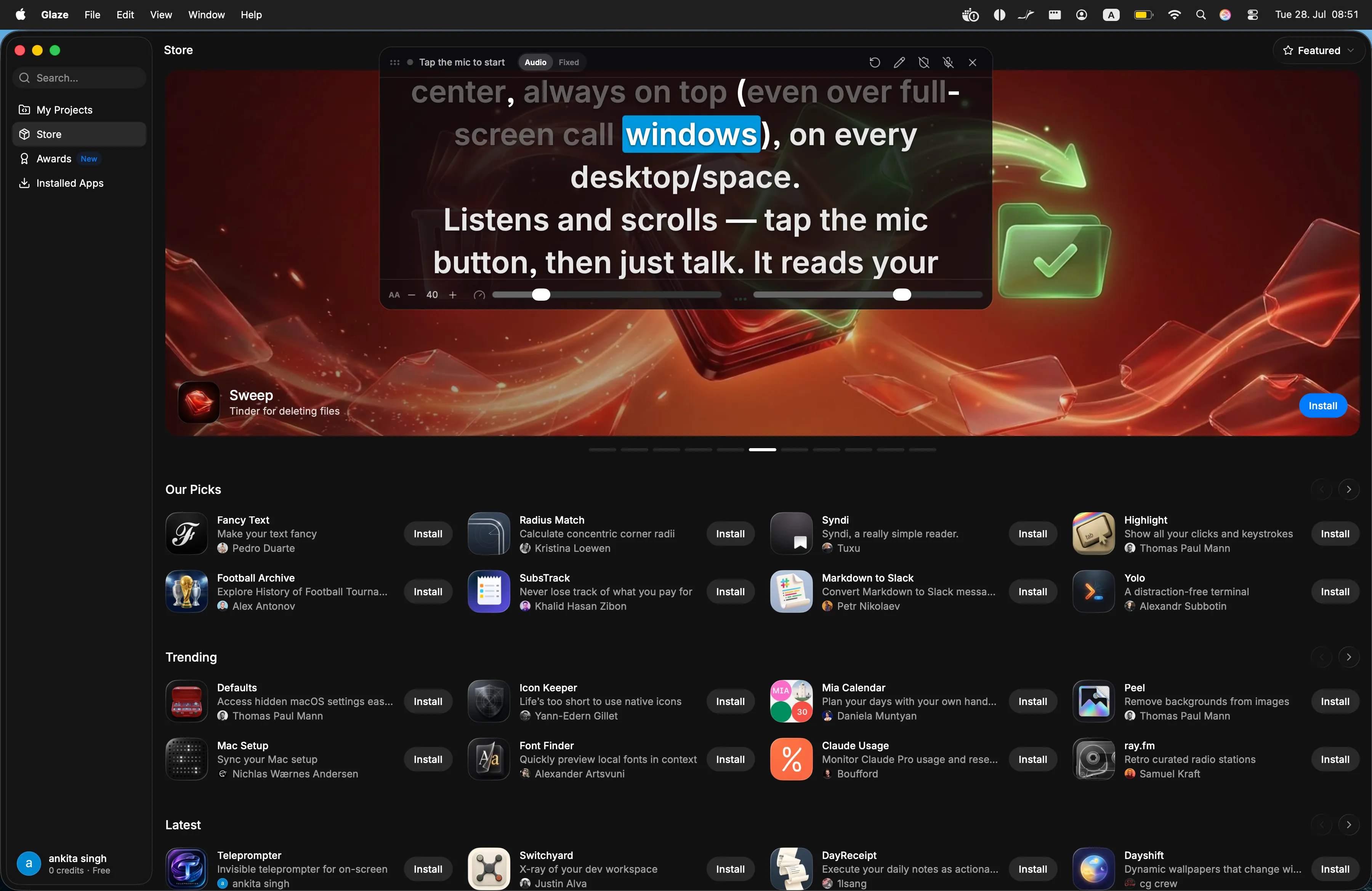Open Installed Apps in the sidebar
The image size is (1372, 891).
pos(79,183)
